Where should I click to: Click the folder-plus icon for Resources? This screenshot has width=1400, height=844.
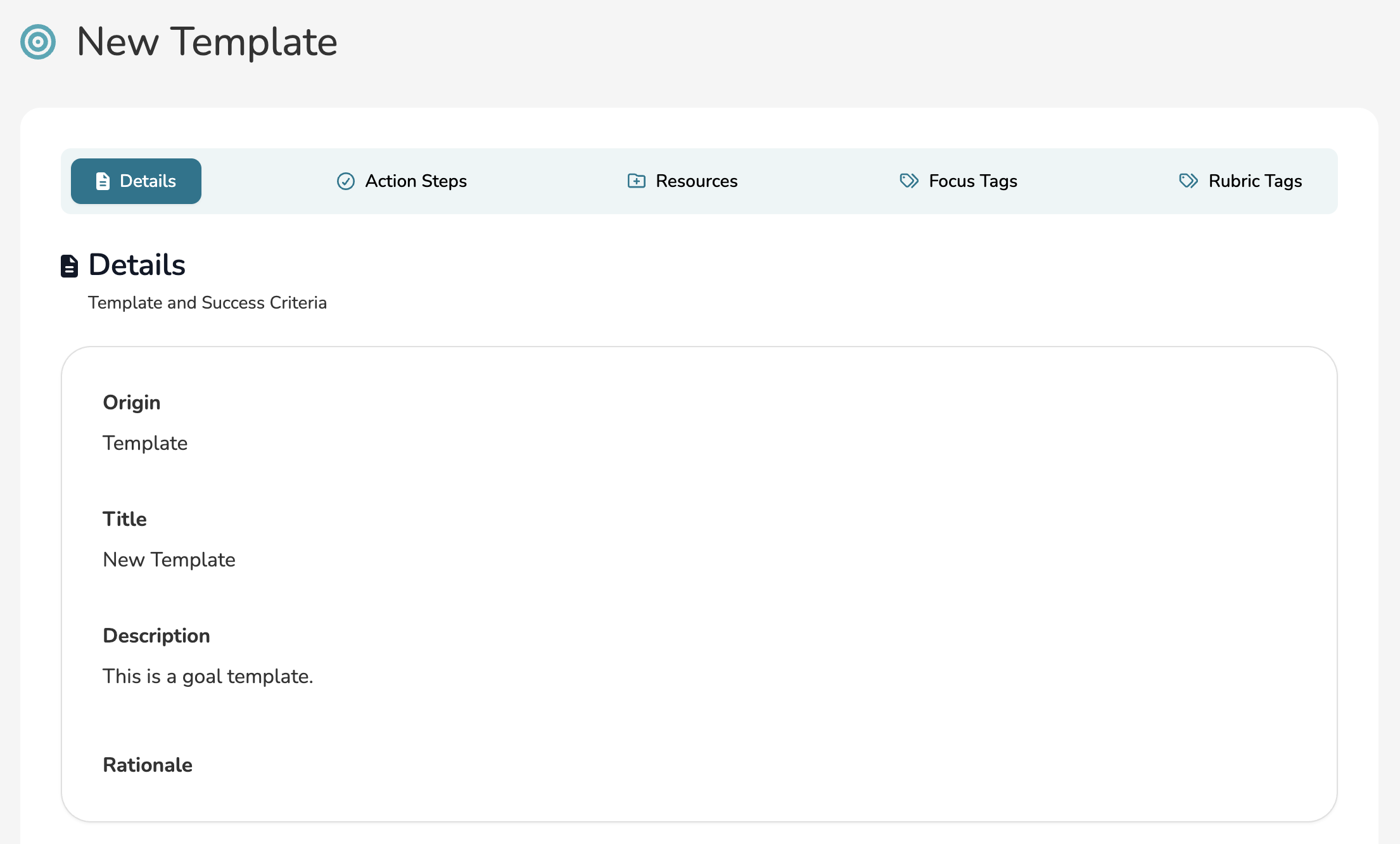coord(636,181)
